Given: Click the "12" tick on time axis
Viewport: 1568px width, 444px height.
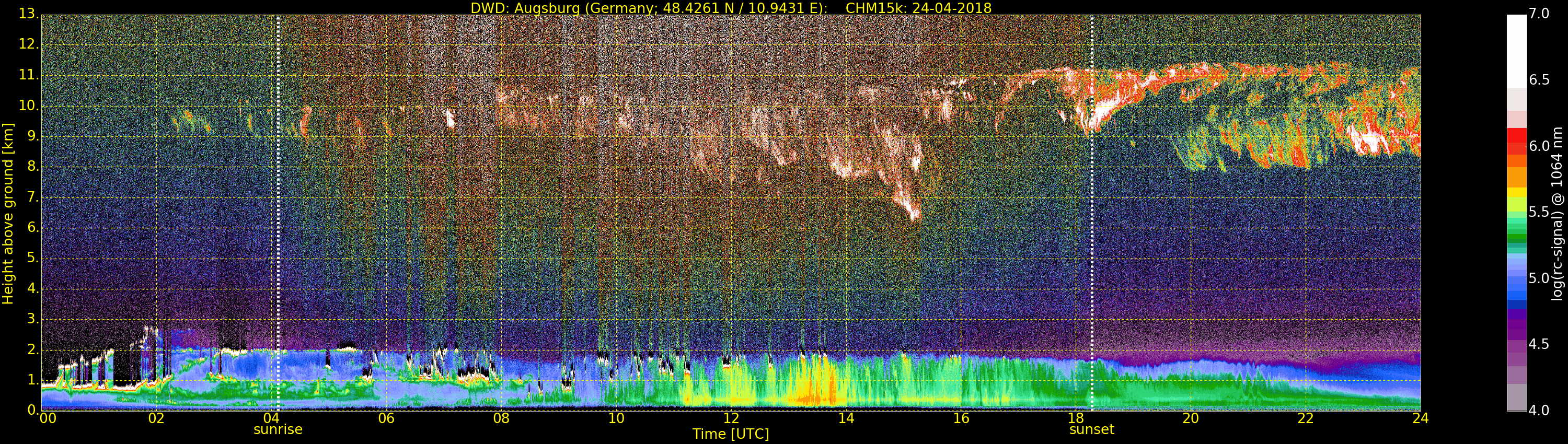Looking at the screenshot, I should (x=731, y=418).
